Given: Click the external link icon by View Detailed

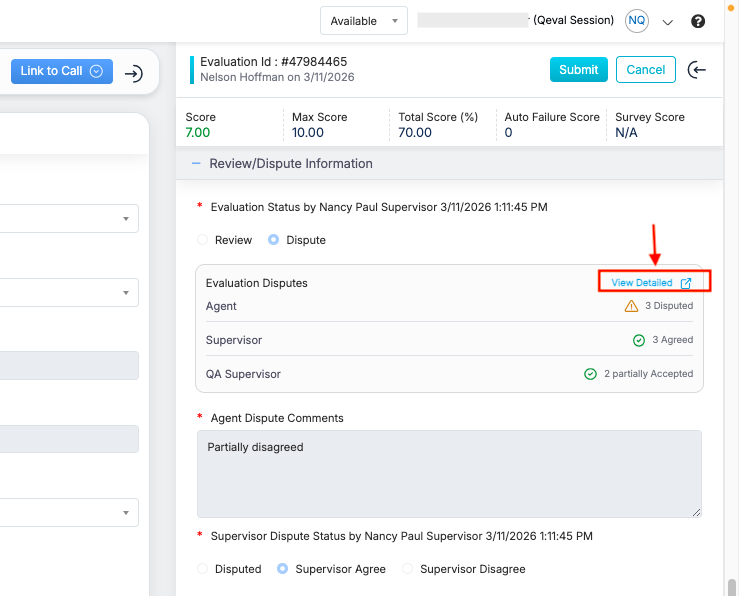Looking at the screenshot, I should pos(686,283).
